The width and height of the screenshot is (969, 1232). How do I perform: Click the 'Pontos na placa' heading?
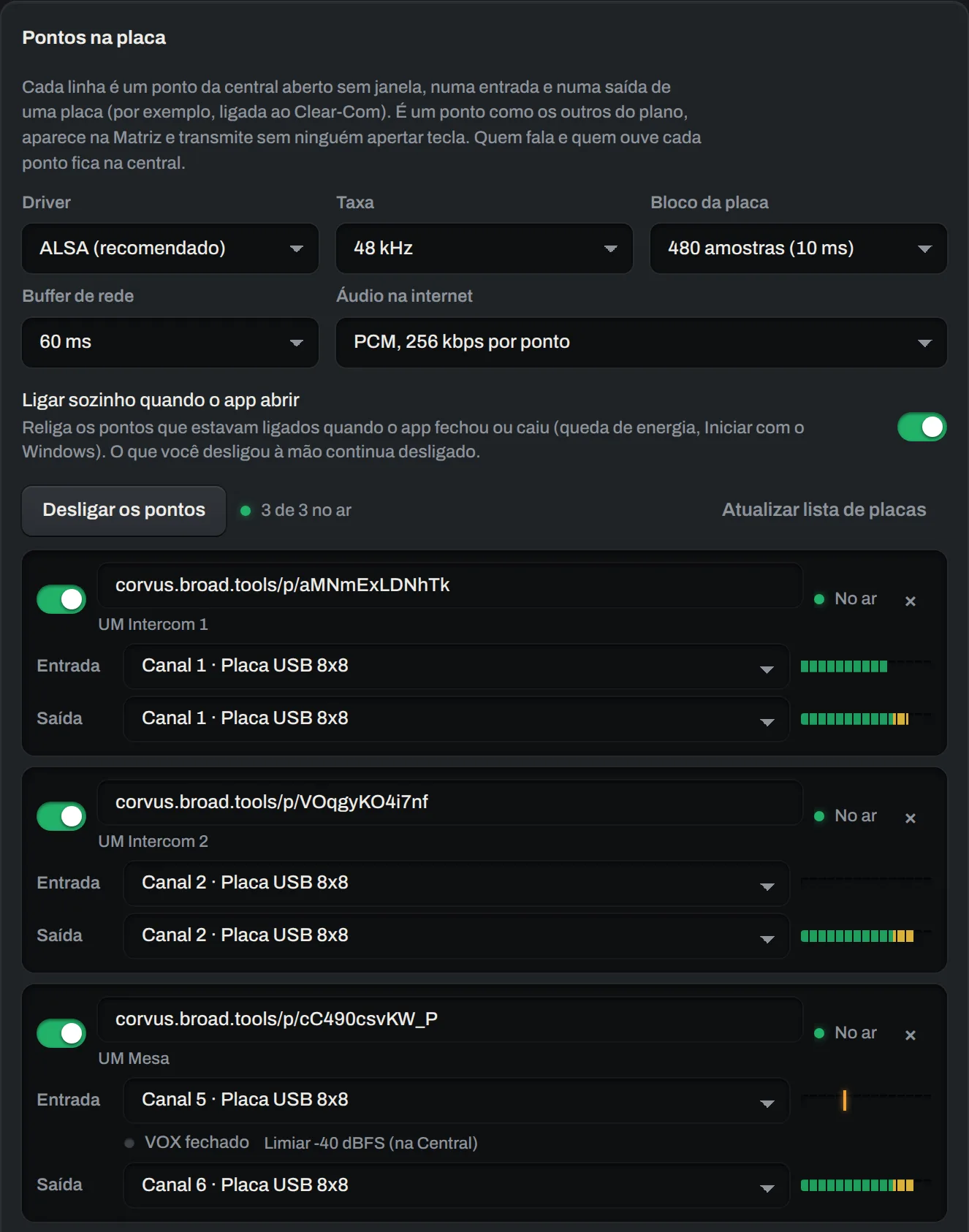(94, 37)
